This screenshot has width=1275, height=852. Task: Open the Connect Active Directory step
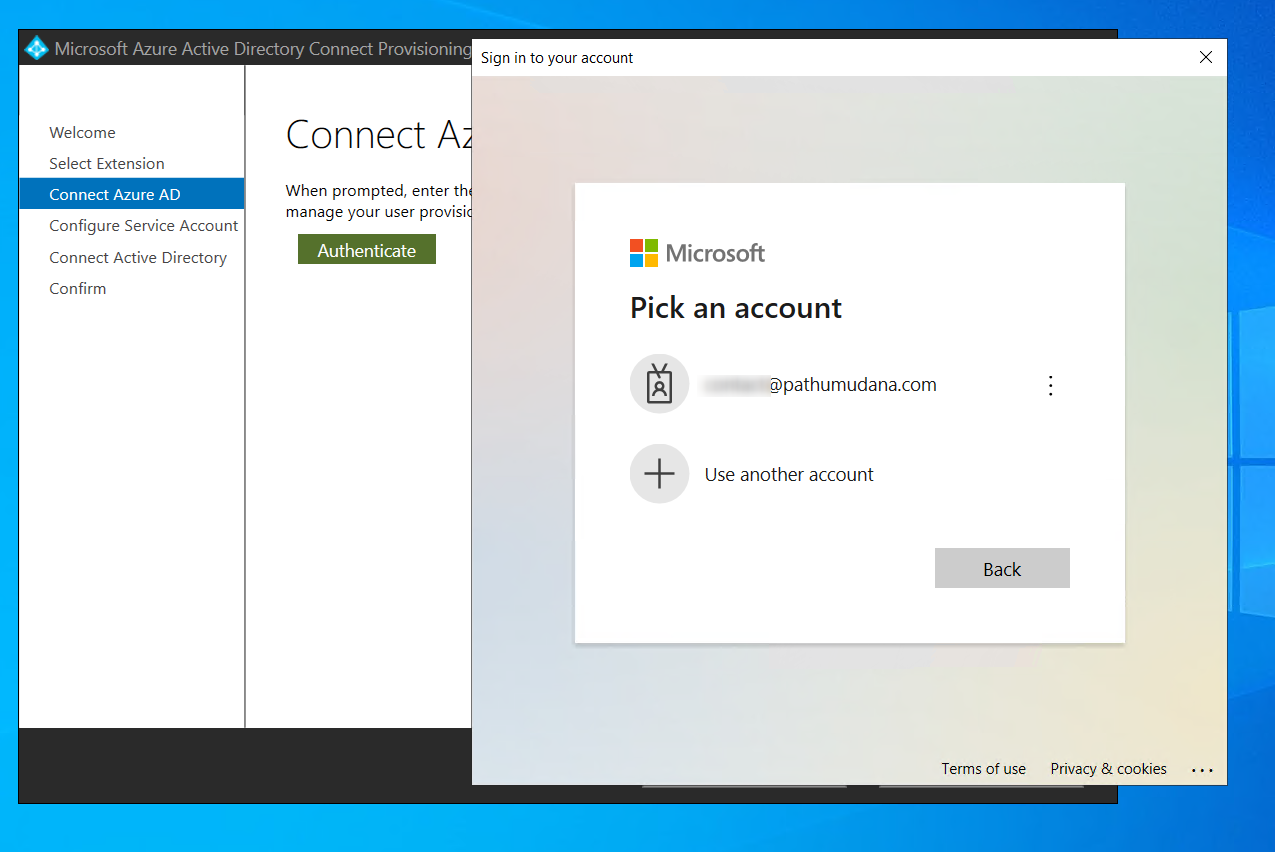click(138, 257)
